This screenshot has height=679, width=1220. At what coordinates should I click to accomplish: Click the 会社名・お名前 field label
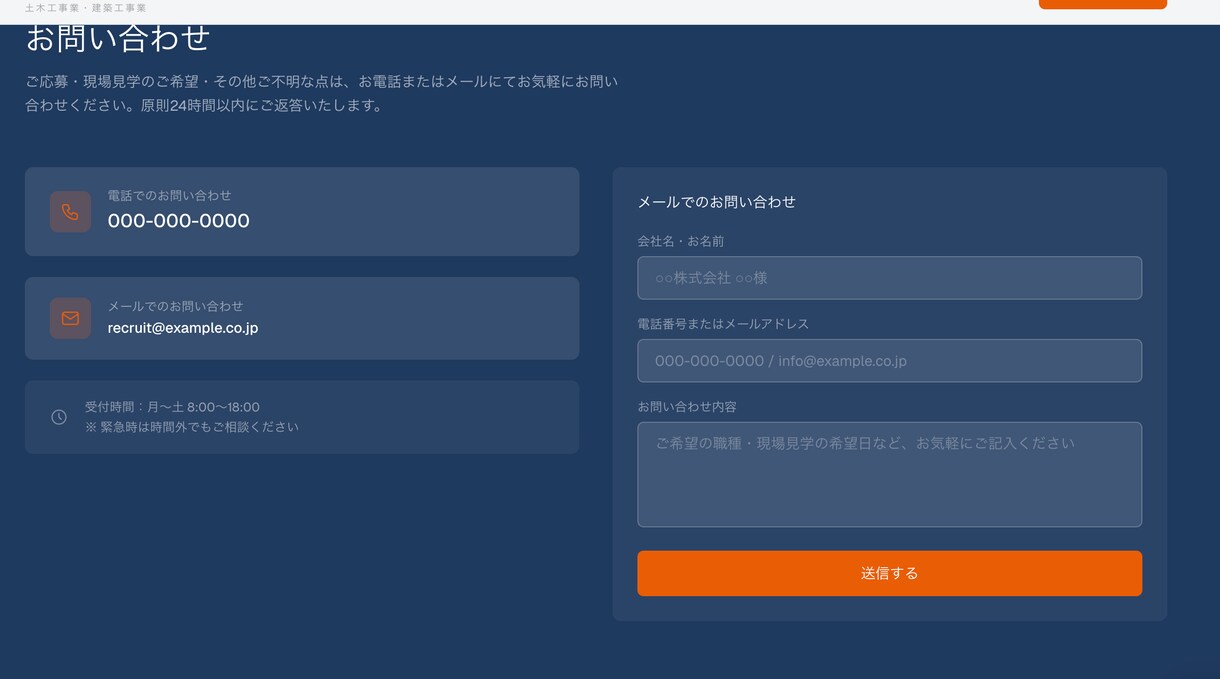coord(681,241)
